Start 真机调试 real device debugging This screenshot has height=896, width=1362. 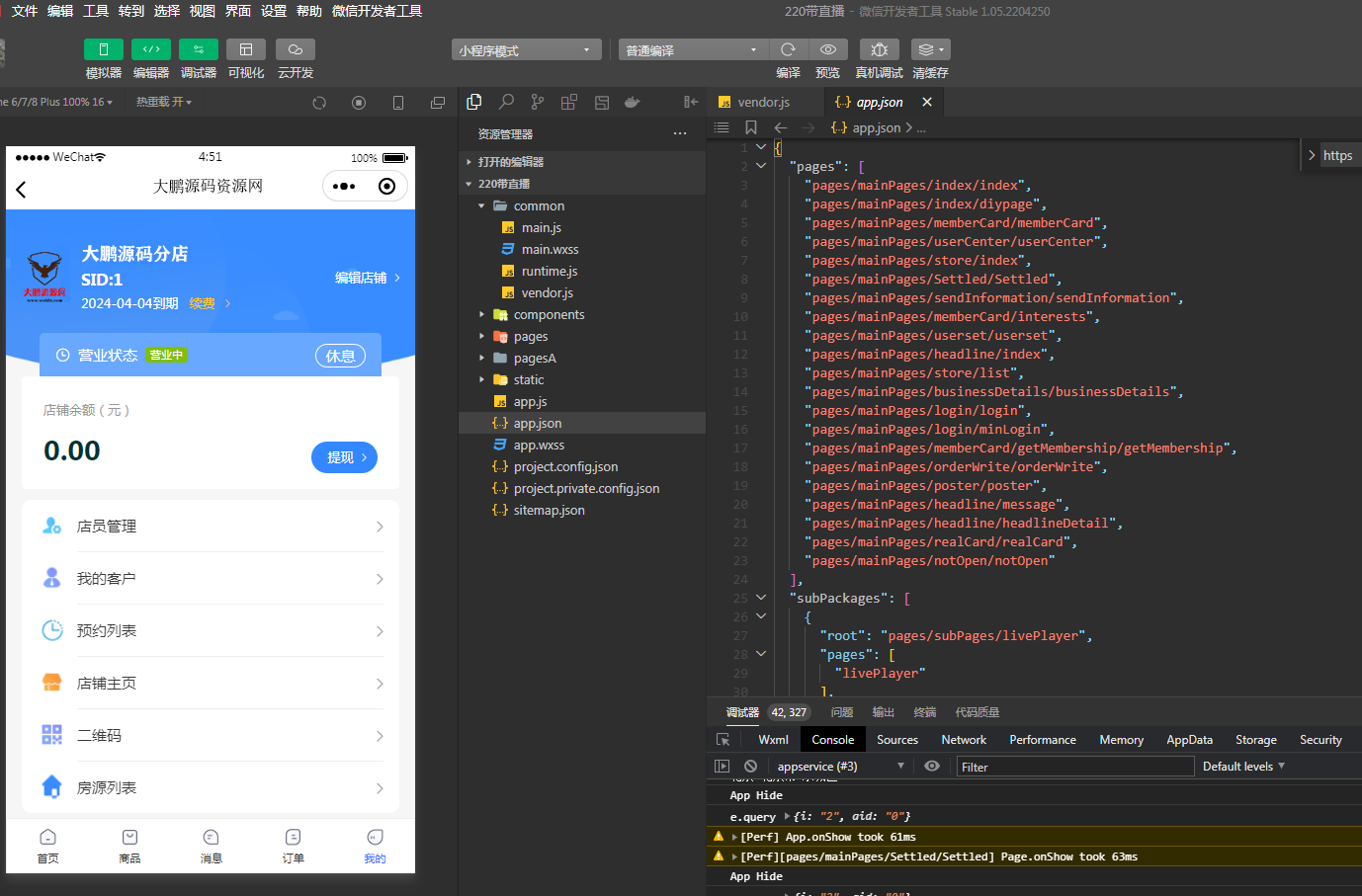pos(879,49)
